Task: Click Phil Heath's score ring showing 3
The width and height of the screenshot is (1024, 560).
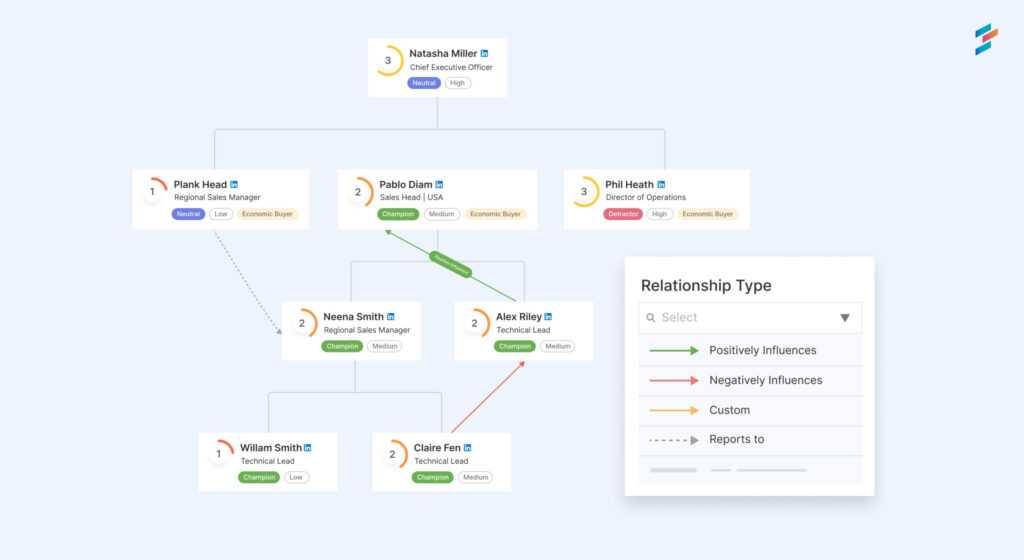Action: pos(584,192)
